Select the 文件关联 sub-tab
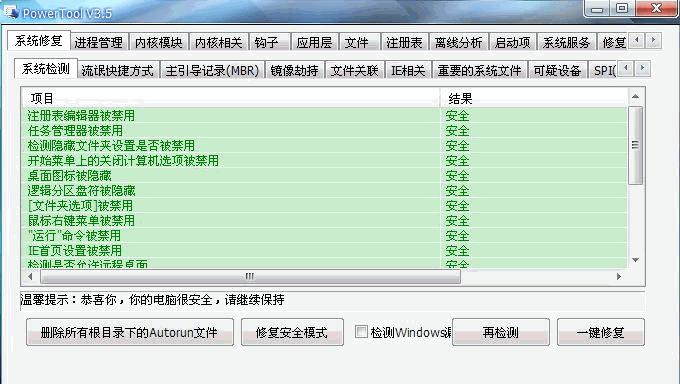680x384 pixels. pyautogui.click(x=354, y=70)
